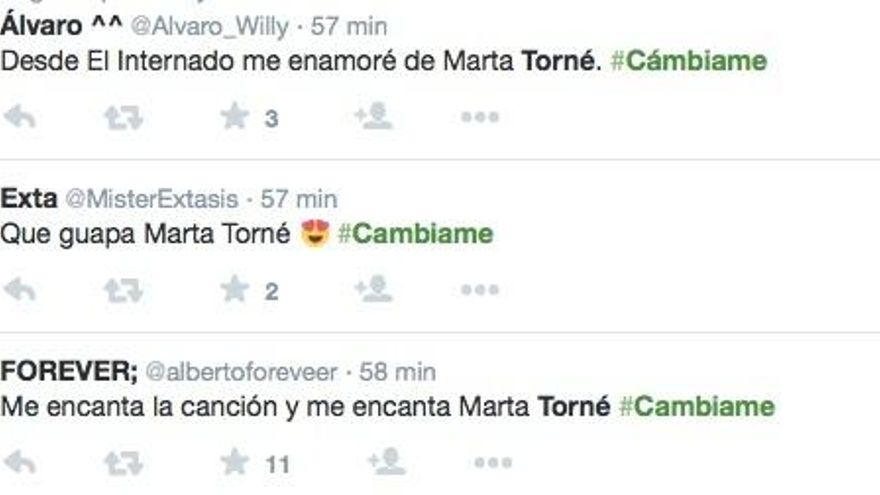
Task: Follow user from Exta's tweet
Action: pos(372,291)
